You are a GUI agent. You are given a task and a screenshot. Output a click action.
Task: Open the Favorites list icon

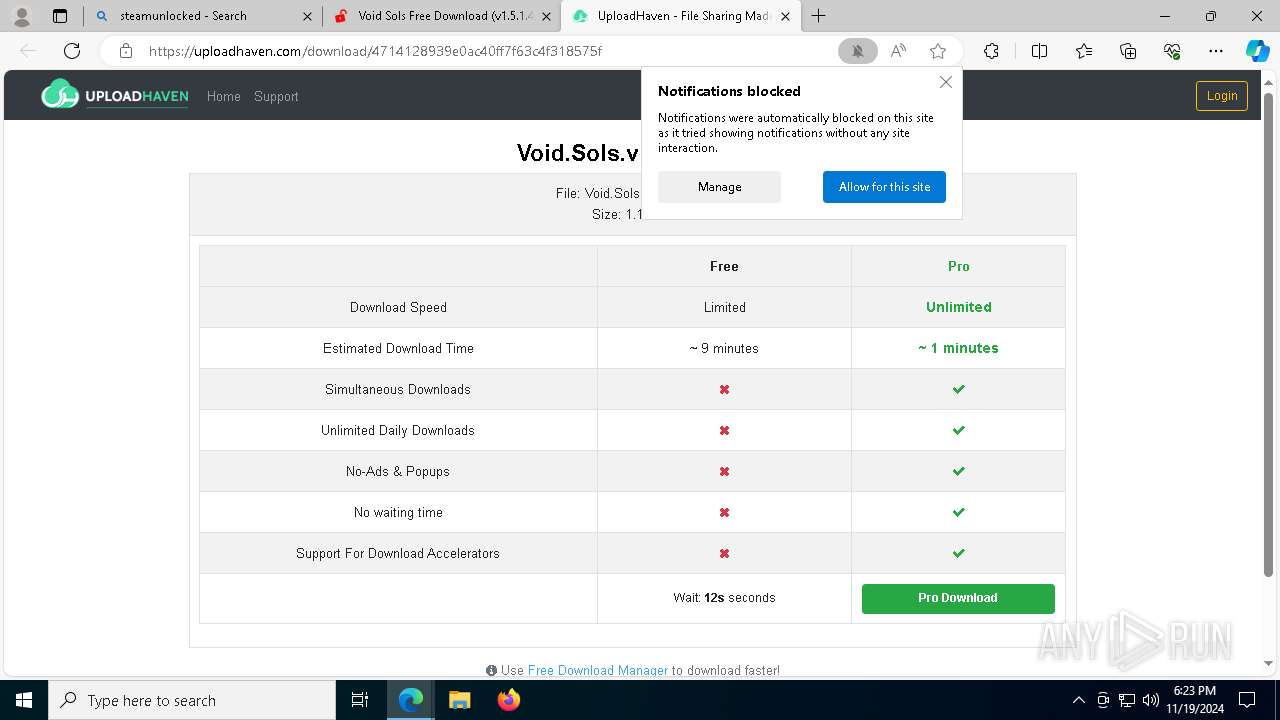click(x=1084, y=51)
